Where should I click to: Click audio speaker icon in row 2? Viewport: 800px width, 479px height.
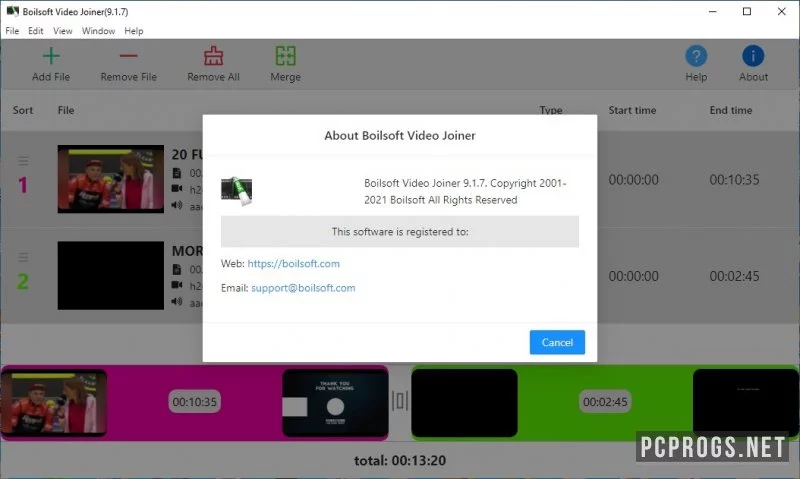coord(177,301)
